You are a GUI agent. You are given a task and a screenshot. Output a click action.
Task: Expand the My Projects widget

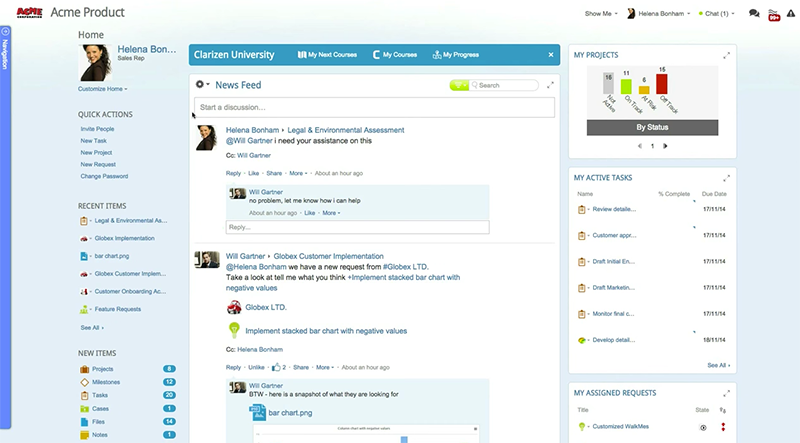(x=727, y=55)
